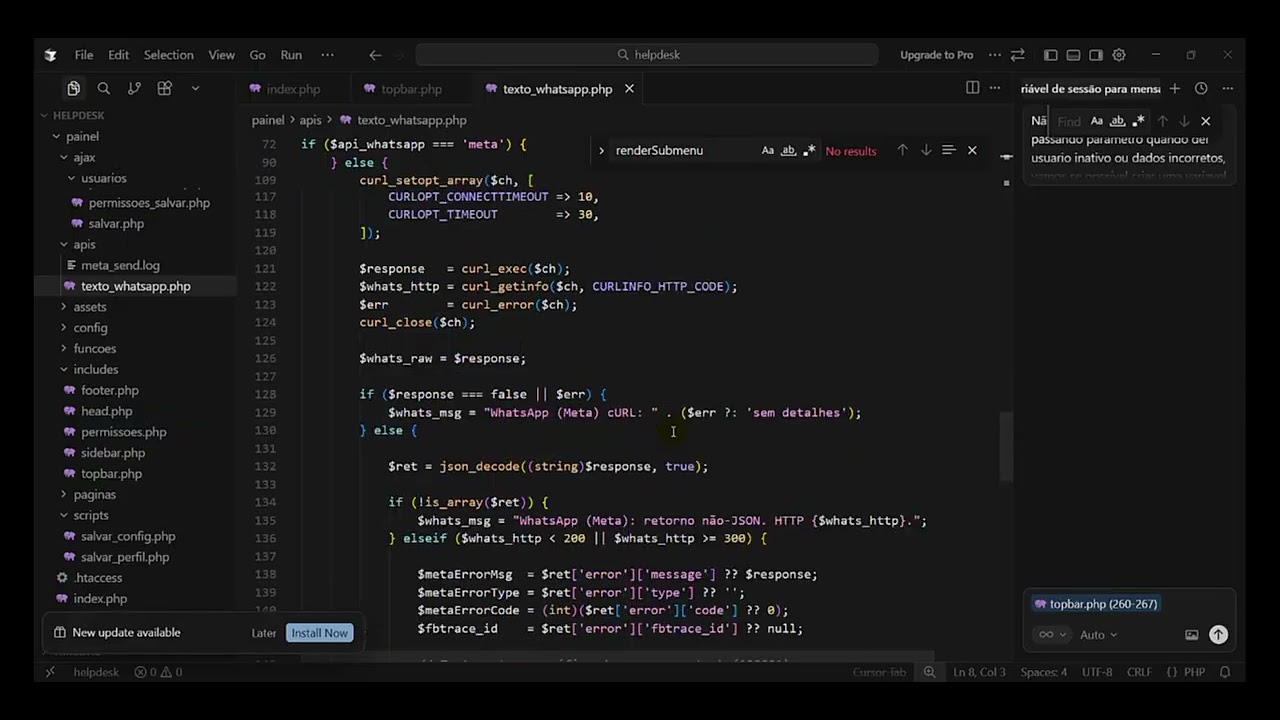The height and width of the screenshot is (720, 1280).
Task: Open the Explorer view icon
Action: pyautogui.click(x=73, y=89)
